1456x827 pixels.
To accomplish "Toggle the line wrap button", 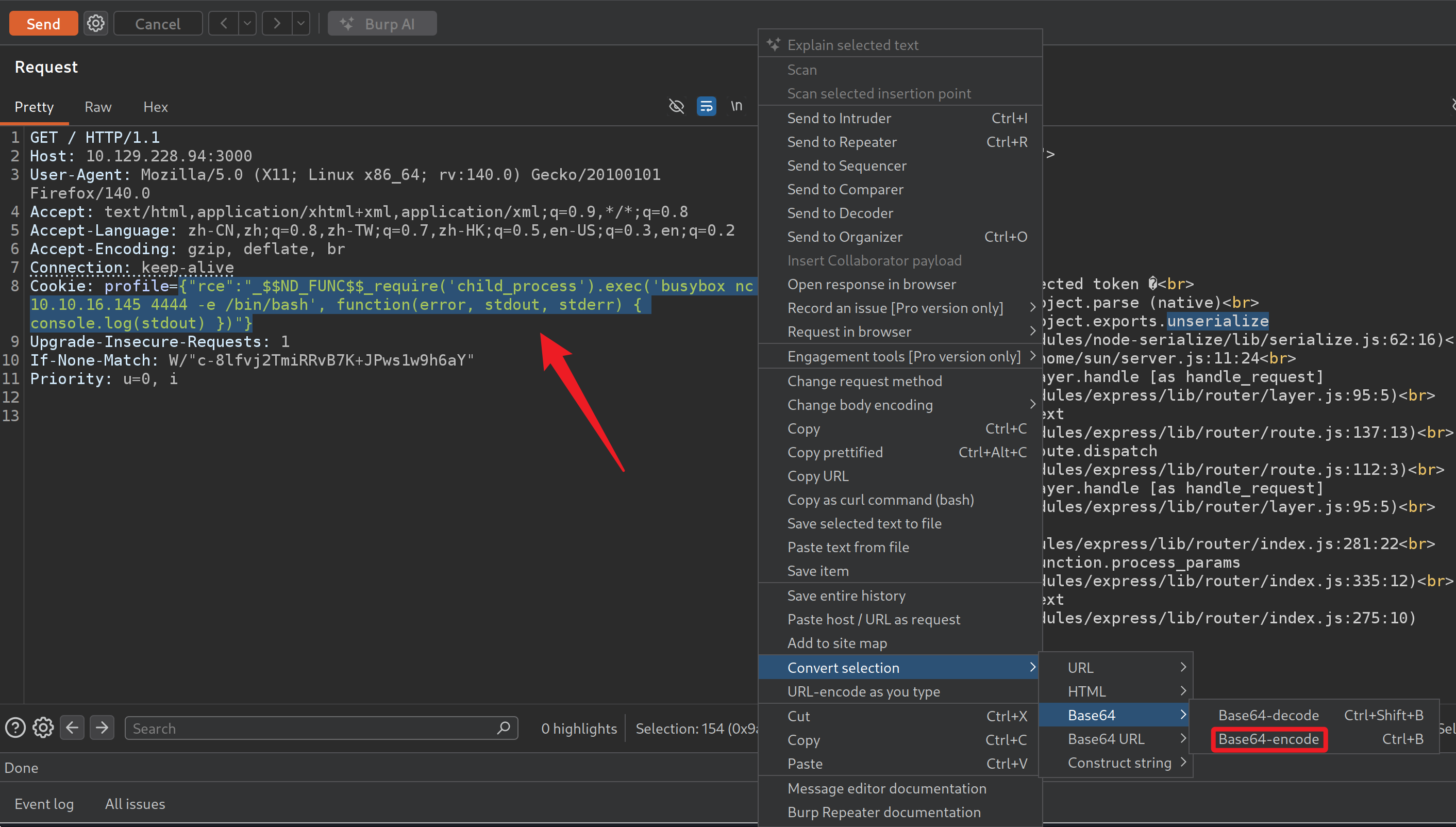I will click(706, 106).
